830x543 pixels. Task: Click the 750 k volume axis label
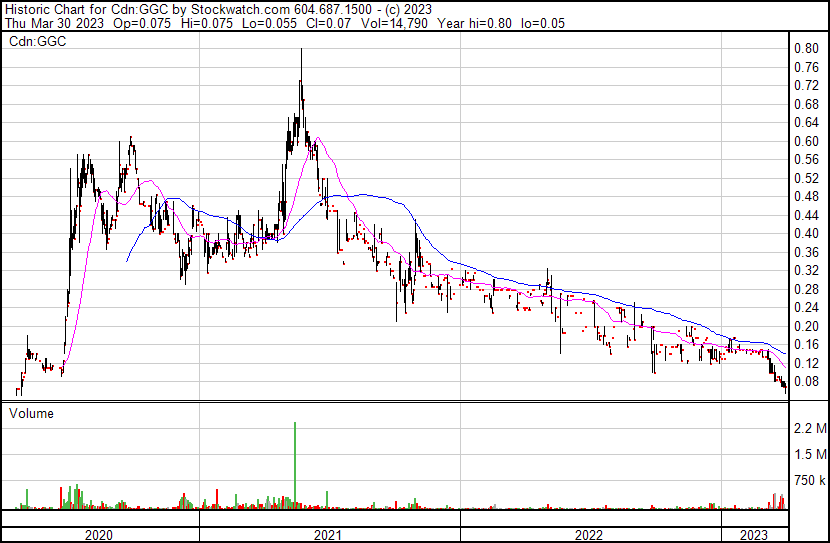(809, 481)
